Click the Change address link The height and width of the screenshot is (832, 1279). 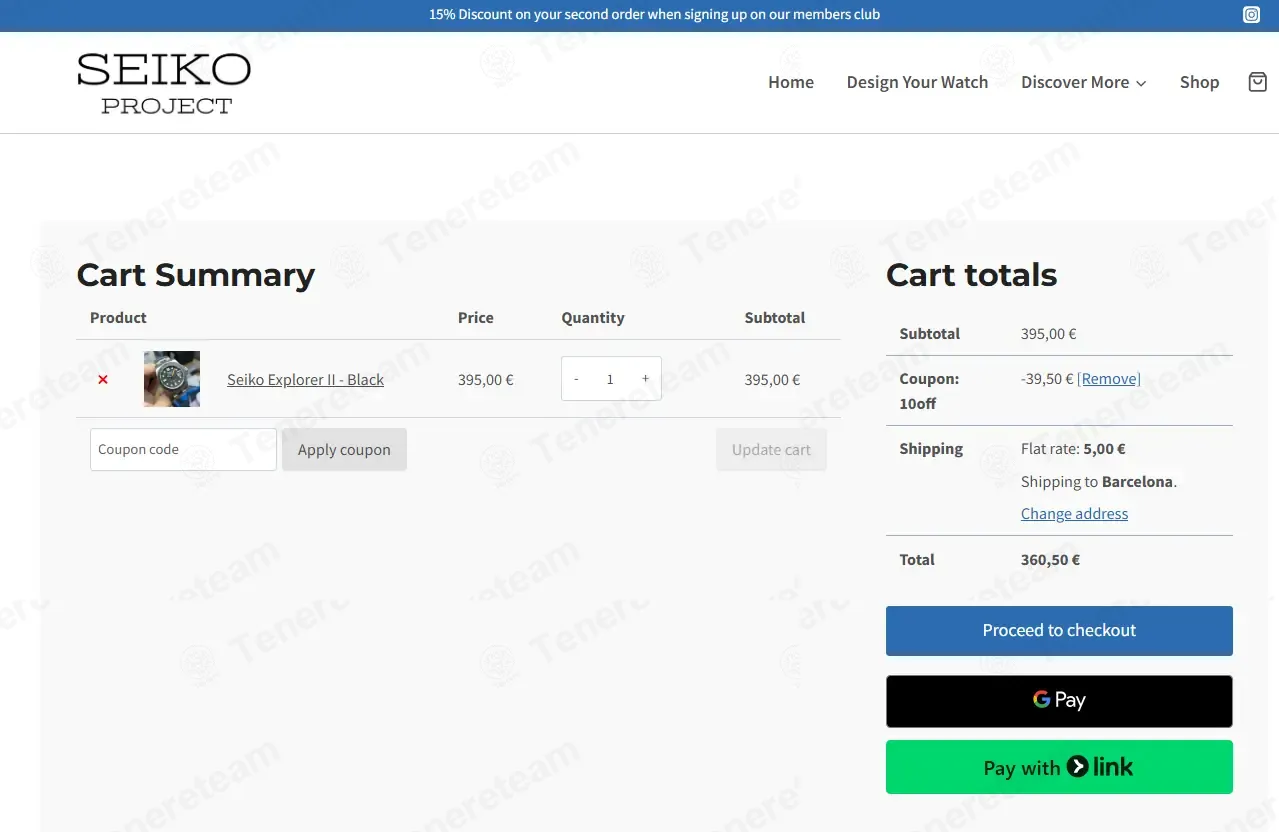[1074, 513]
